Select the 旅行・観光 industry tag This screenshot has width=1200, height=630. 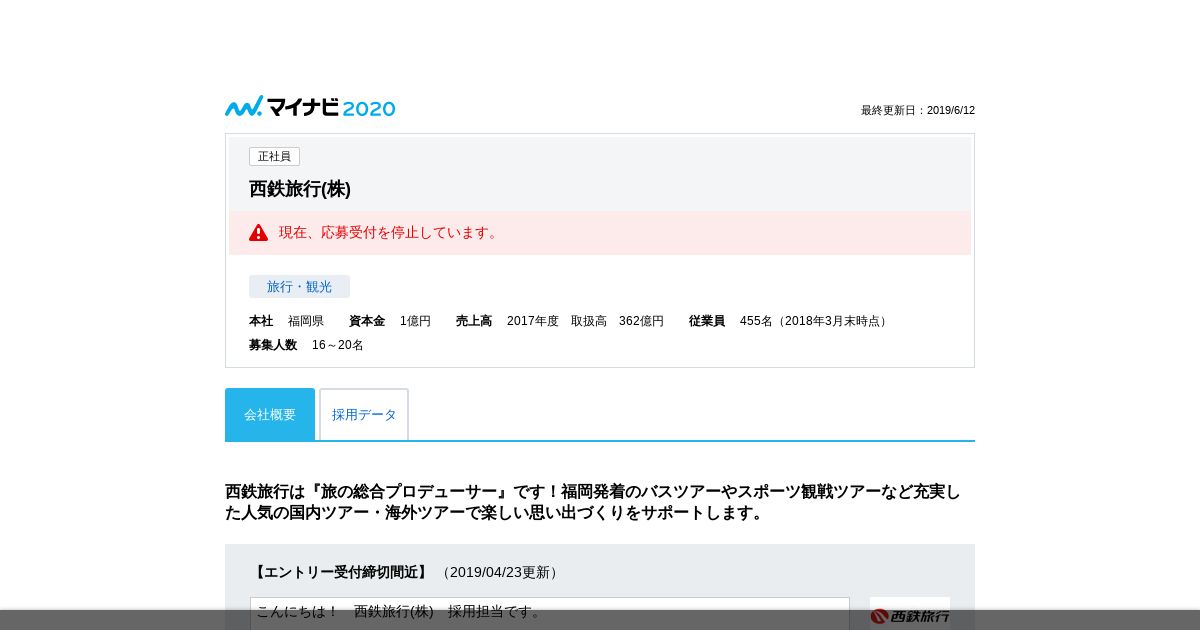tap(299, 287)
